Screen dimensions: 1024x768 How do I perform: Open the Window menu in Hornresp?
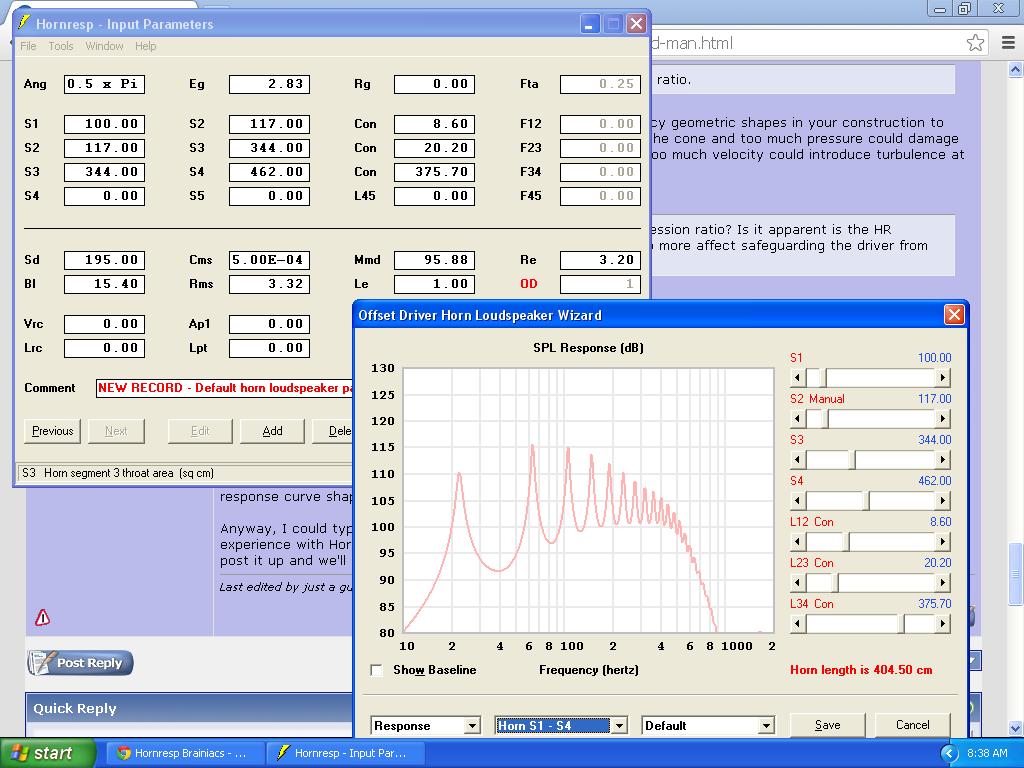104,46
